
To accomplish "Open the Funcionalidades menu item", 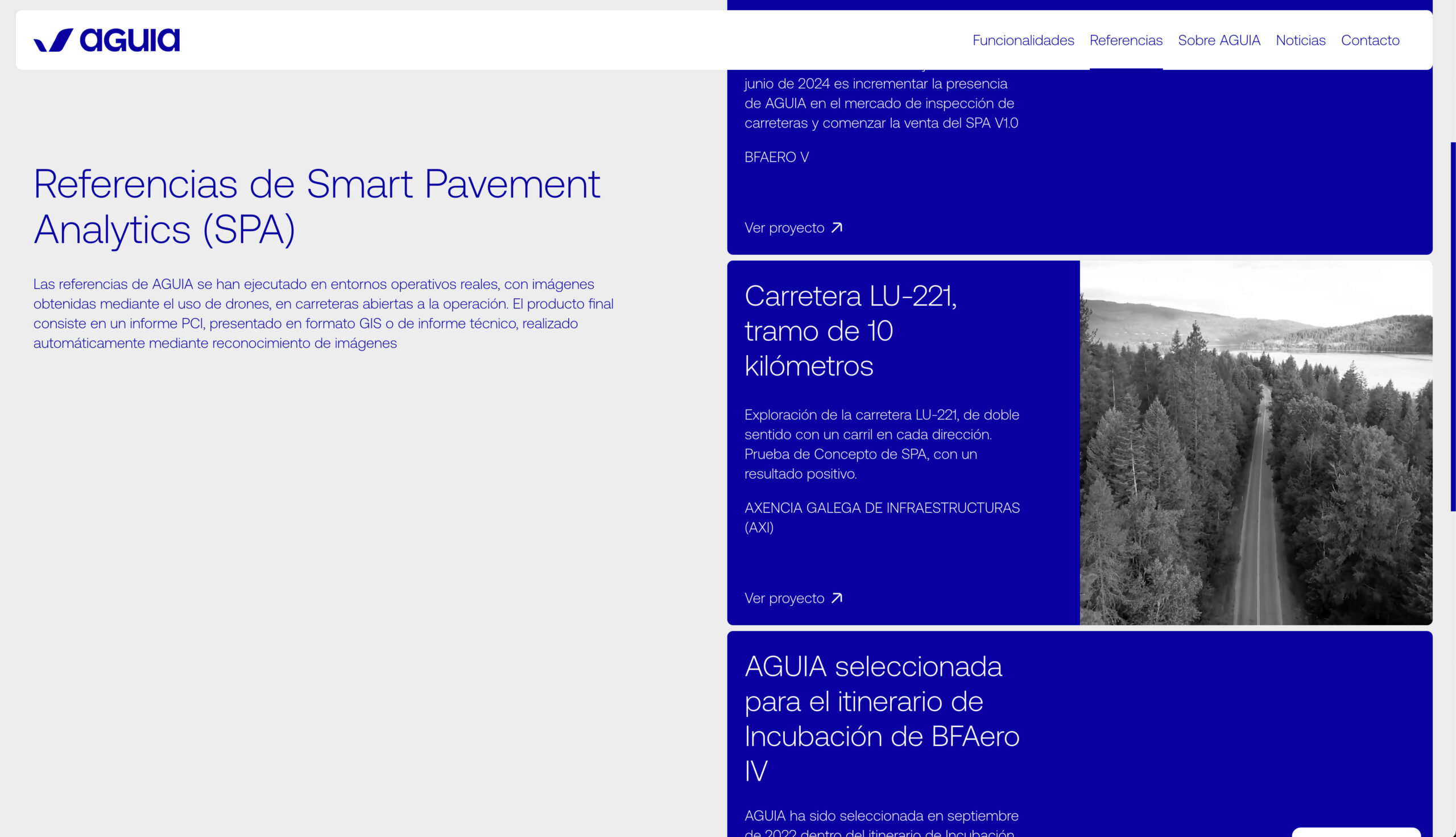I will pos(1023,40).
